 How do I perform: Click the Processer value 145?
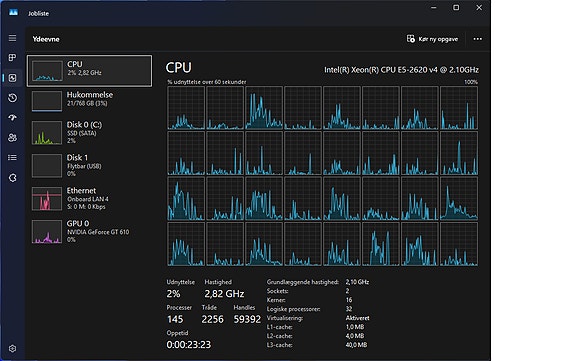[175, 319]
